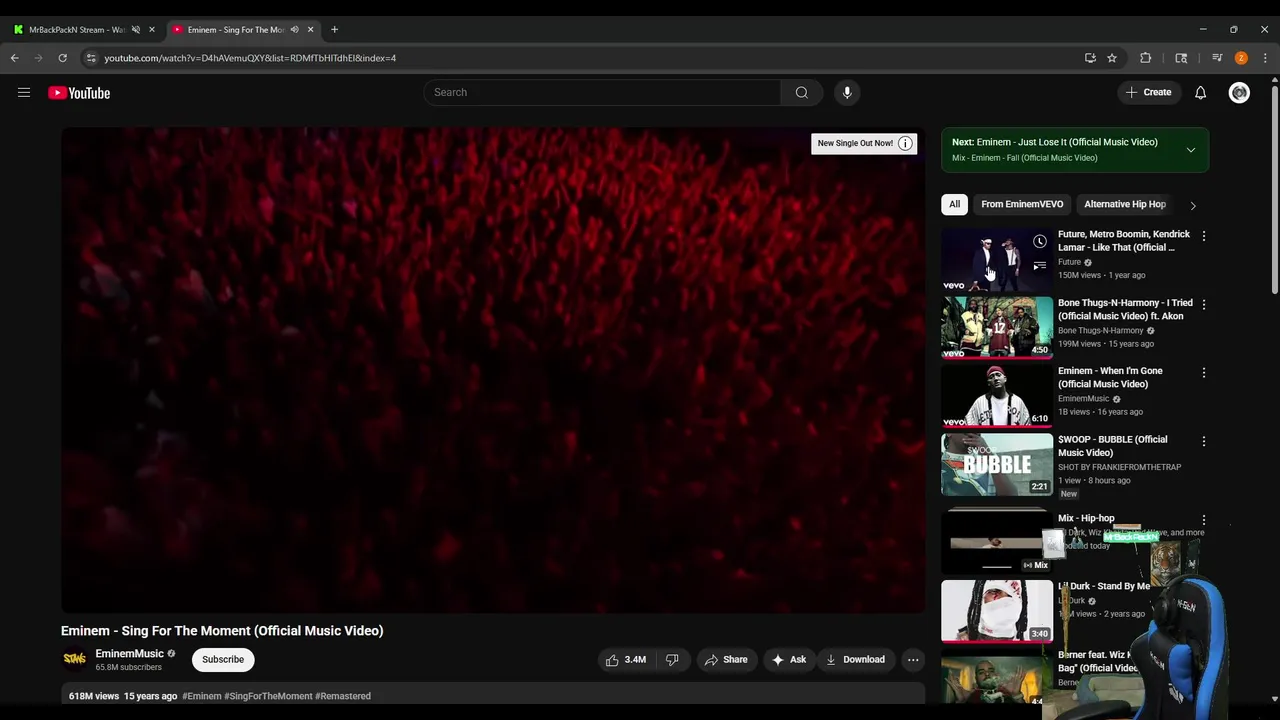Close the Eminem browser tab

pos(310,30)
